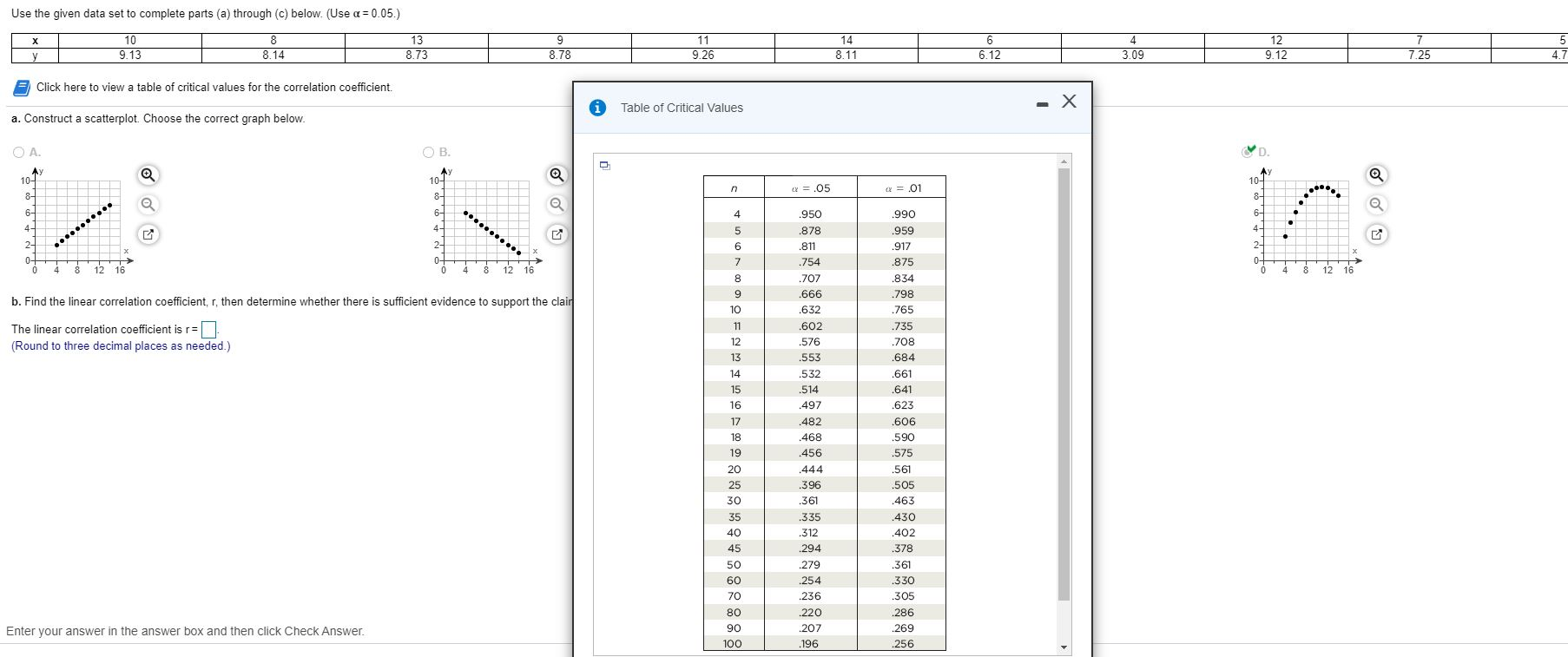Click the scroll up arrow in the dialog

click(1064, 161)
